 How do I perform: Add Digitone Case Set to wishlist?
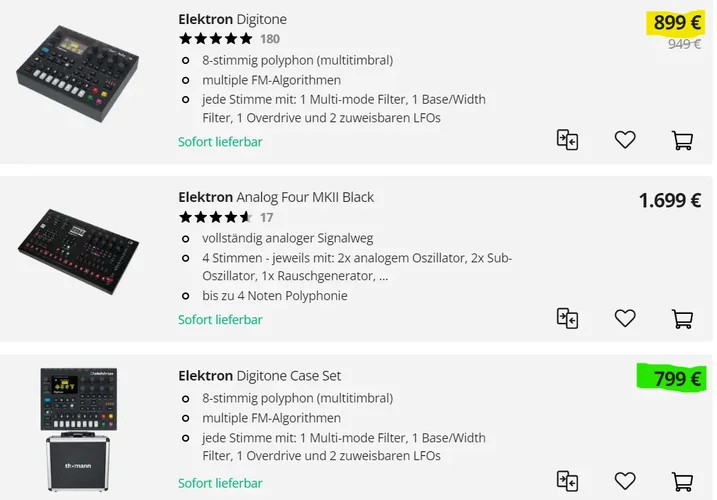(x=625, y=481)
